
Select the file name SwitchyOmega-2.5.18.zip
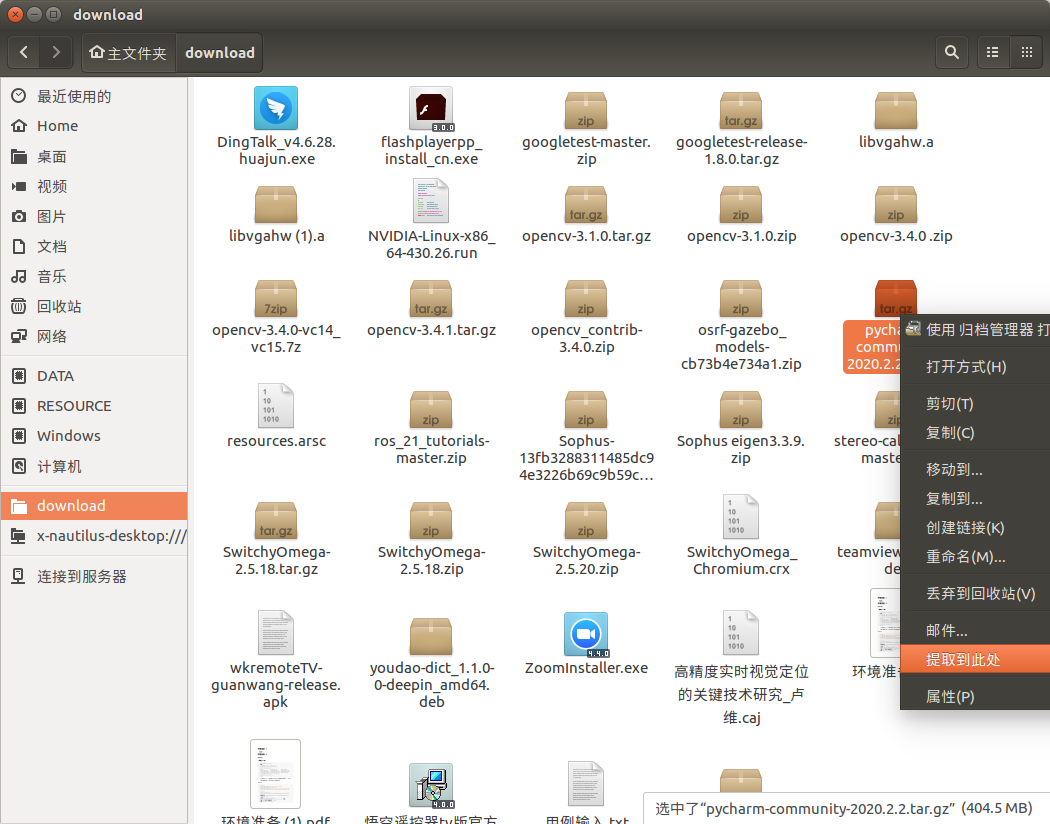(431, 560)
